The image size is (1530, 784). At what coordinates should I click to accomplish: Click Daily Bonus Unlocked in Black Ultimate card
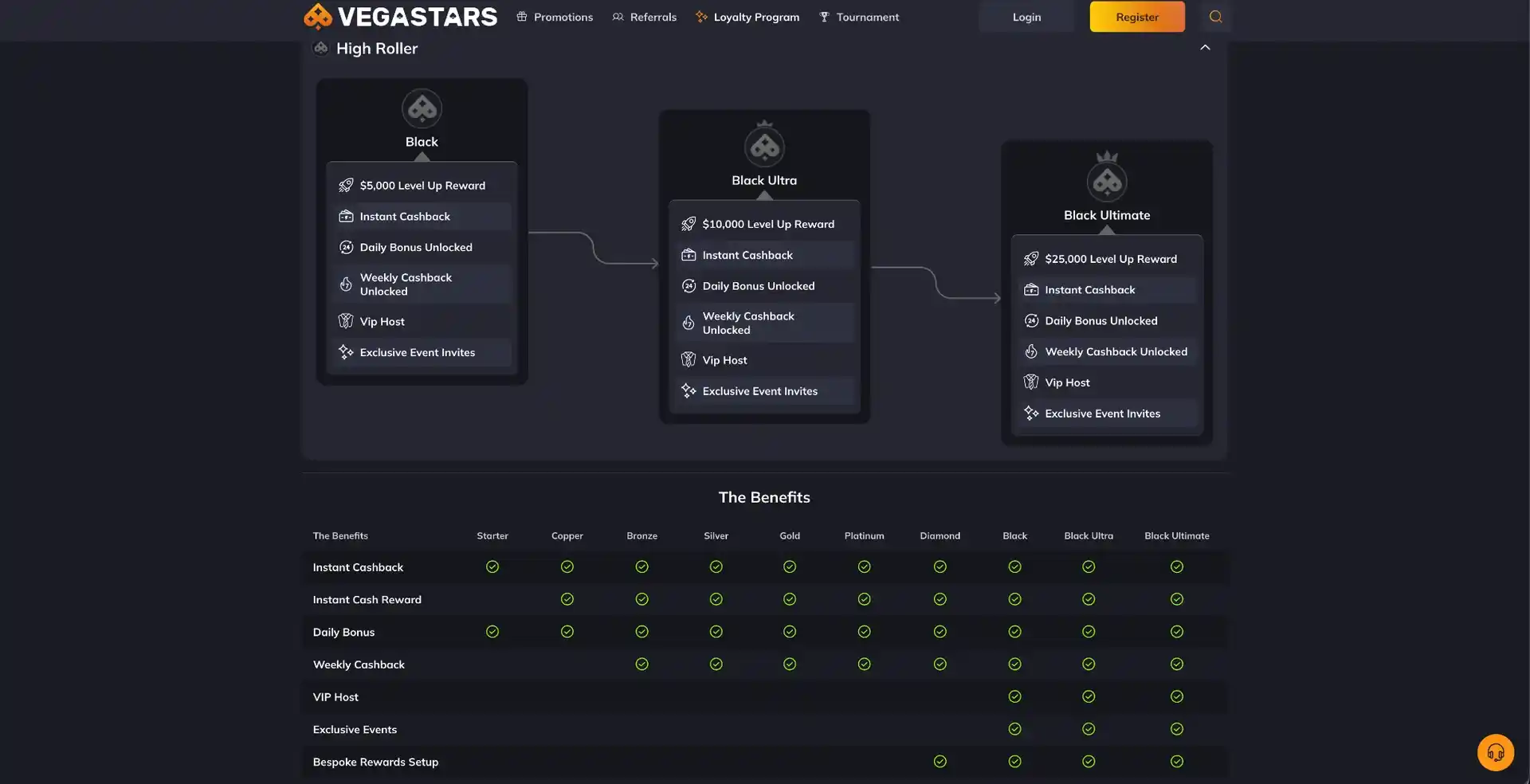coord(1101,321)
